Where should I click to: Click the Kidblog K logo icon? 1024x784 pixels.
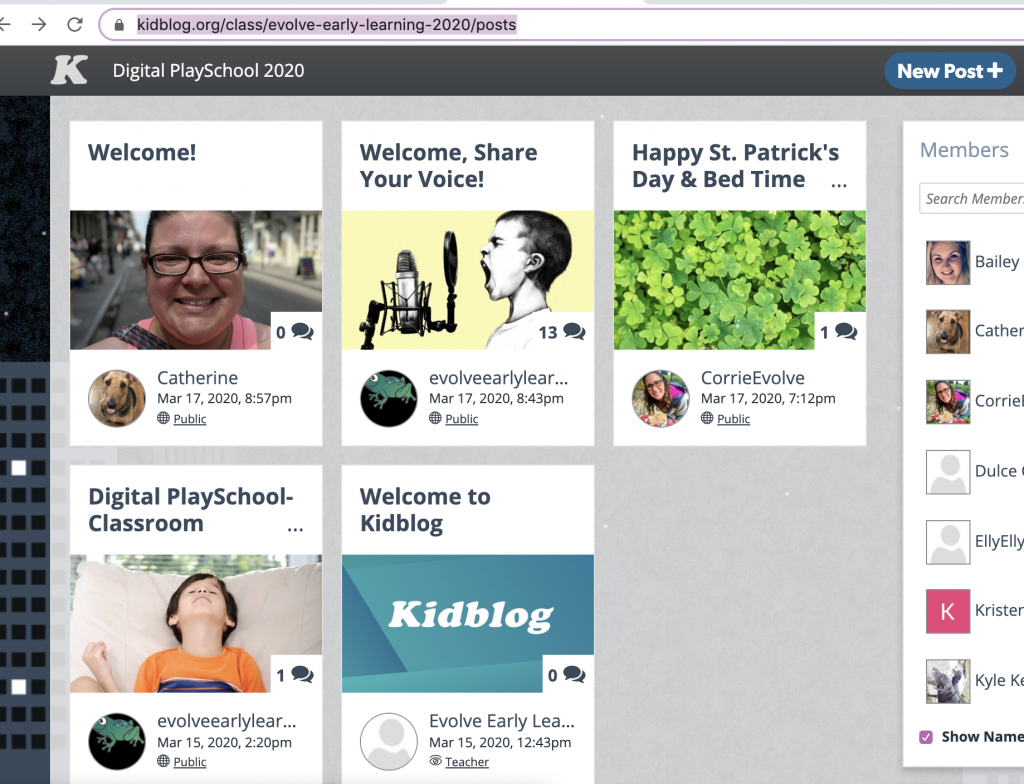(x=70, y=70)
